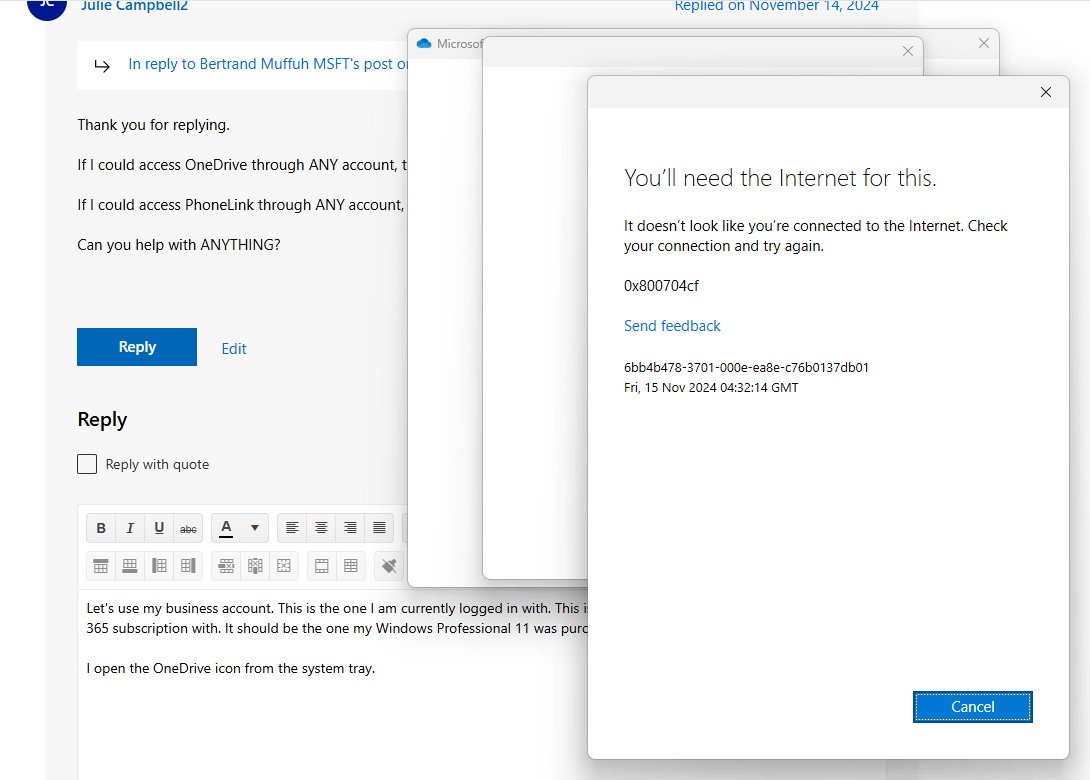Click 'Can you help with ANYTHING?' line
The height and width of the screenshot is (780, 1090).
(179, 245)
